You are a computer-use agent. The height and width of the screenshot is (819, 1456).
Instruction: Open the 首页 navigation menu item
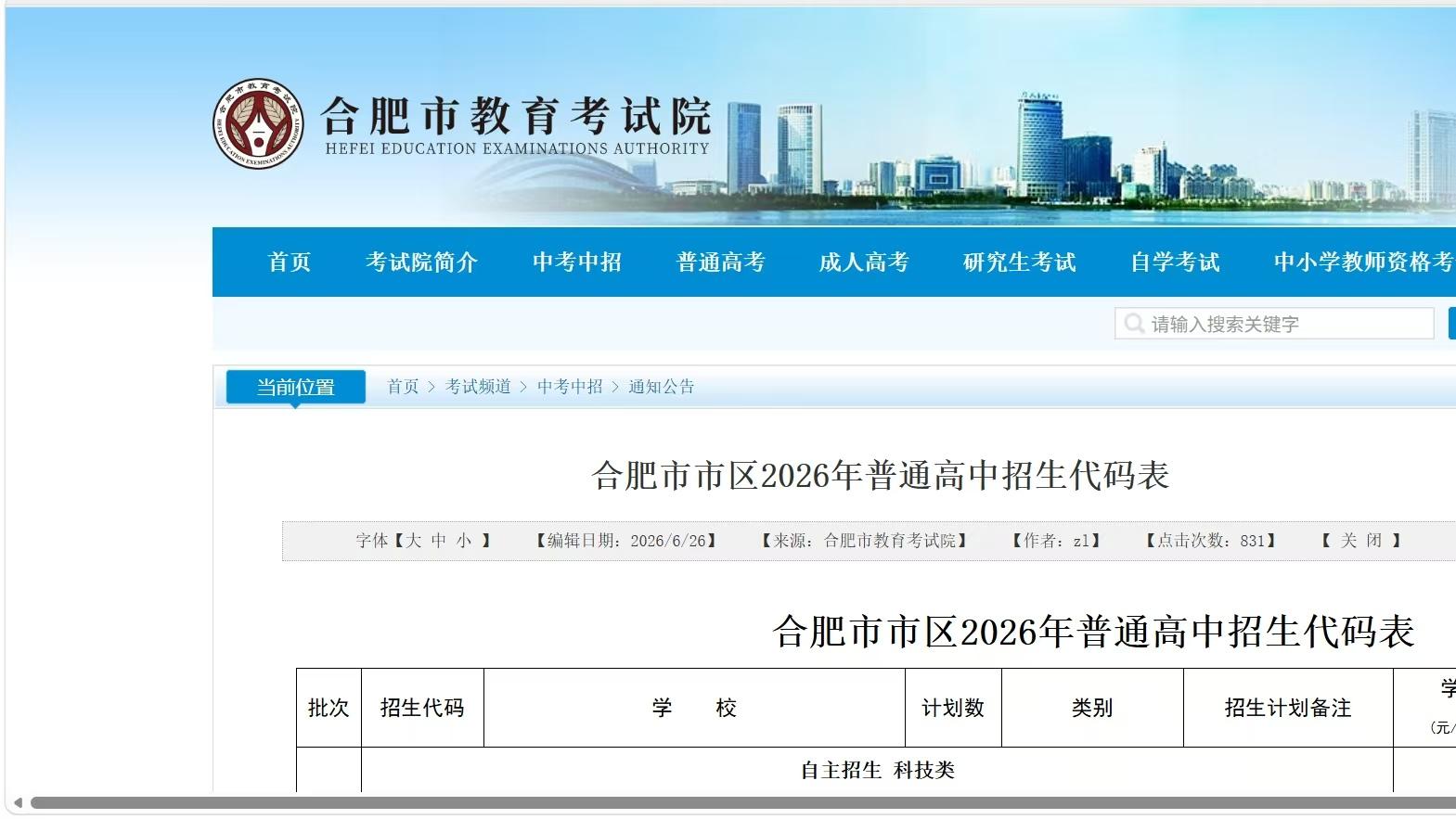point(290,262)
